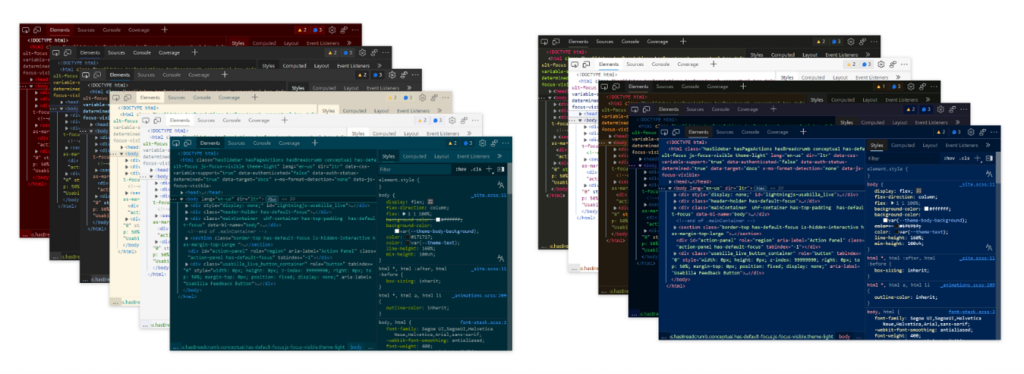Image resolution: width=1024 pixels, height=374 pixels.
Task: Switch to Computed tab in teal window
Action: [x=414, y=156]
